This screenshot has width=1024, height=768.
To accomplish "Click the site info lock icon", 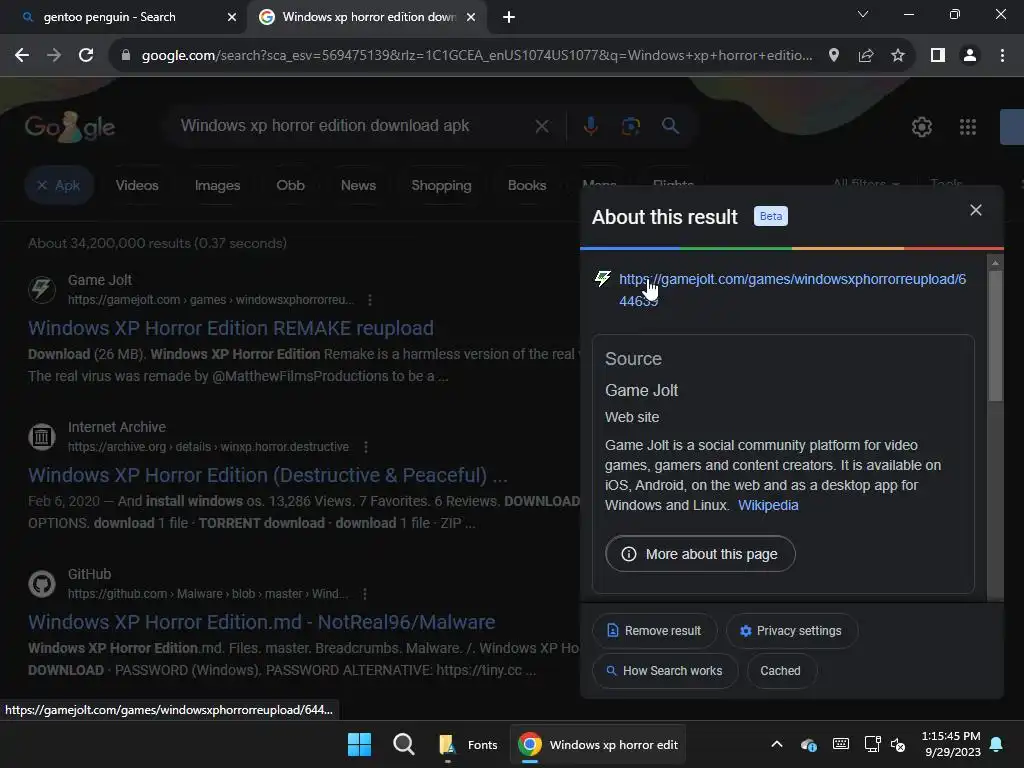I will pos(126,56).
